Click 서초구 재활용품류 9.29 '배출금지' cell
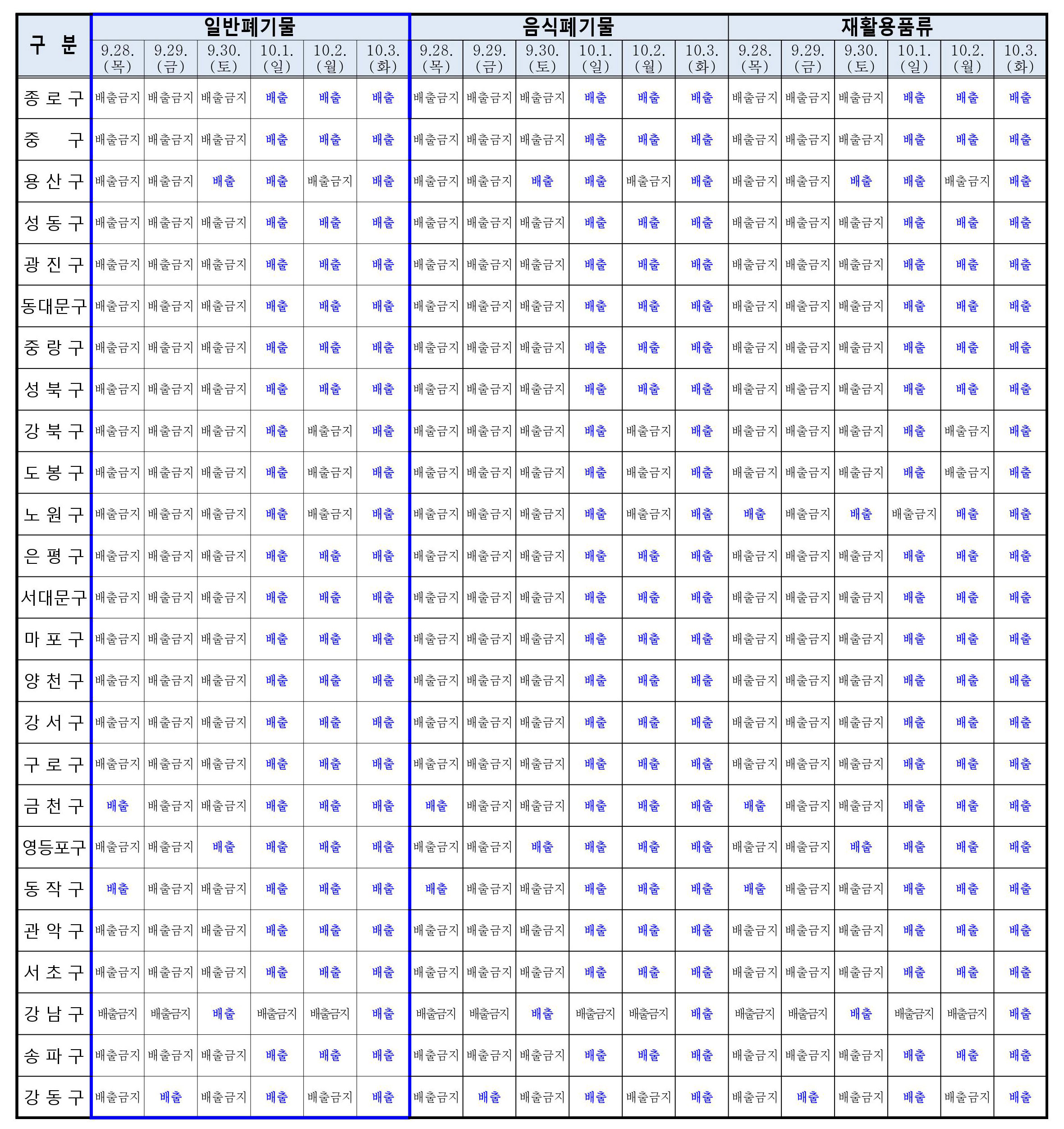Image resolution: width=1064 pixels, height=1129 pixels. pyautogui.click(x=808, y=972)
